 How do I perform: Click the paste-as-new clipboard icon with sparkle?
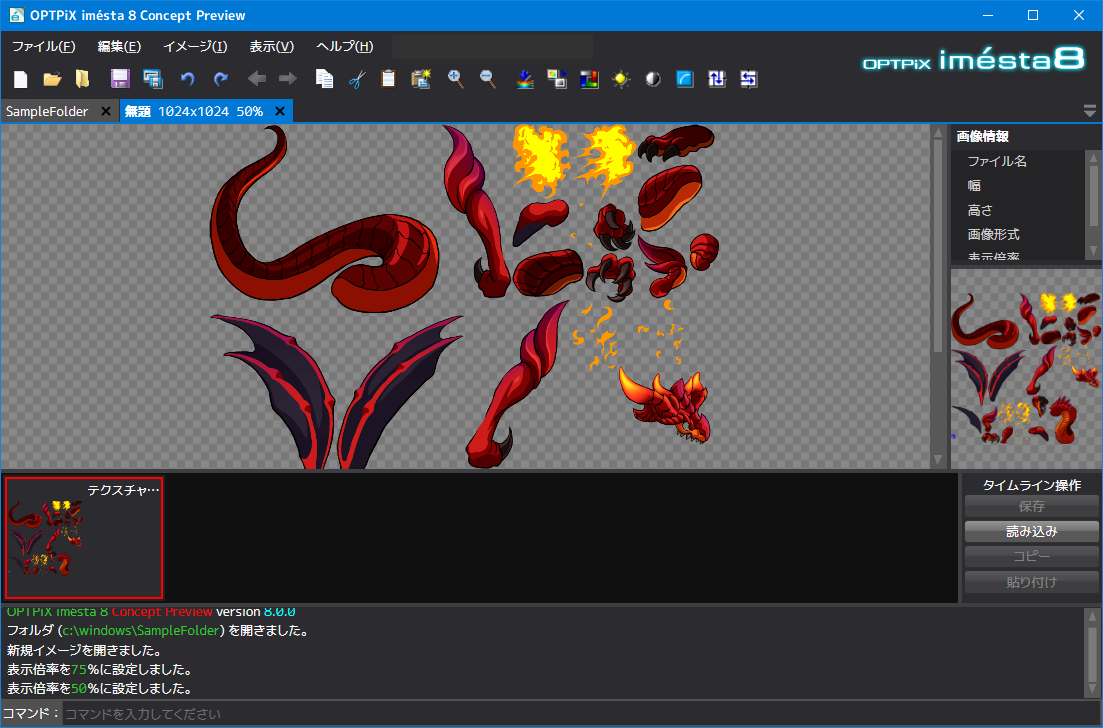pyautogui.click(x=421, y=79)
